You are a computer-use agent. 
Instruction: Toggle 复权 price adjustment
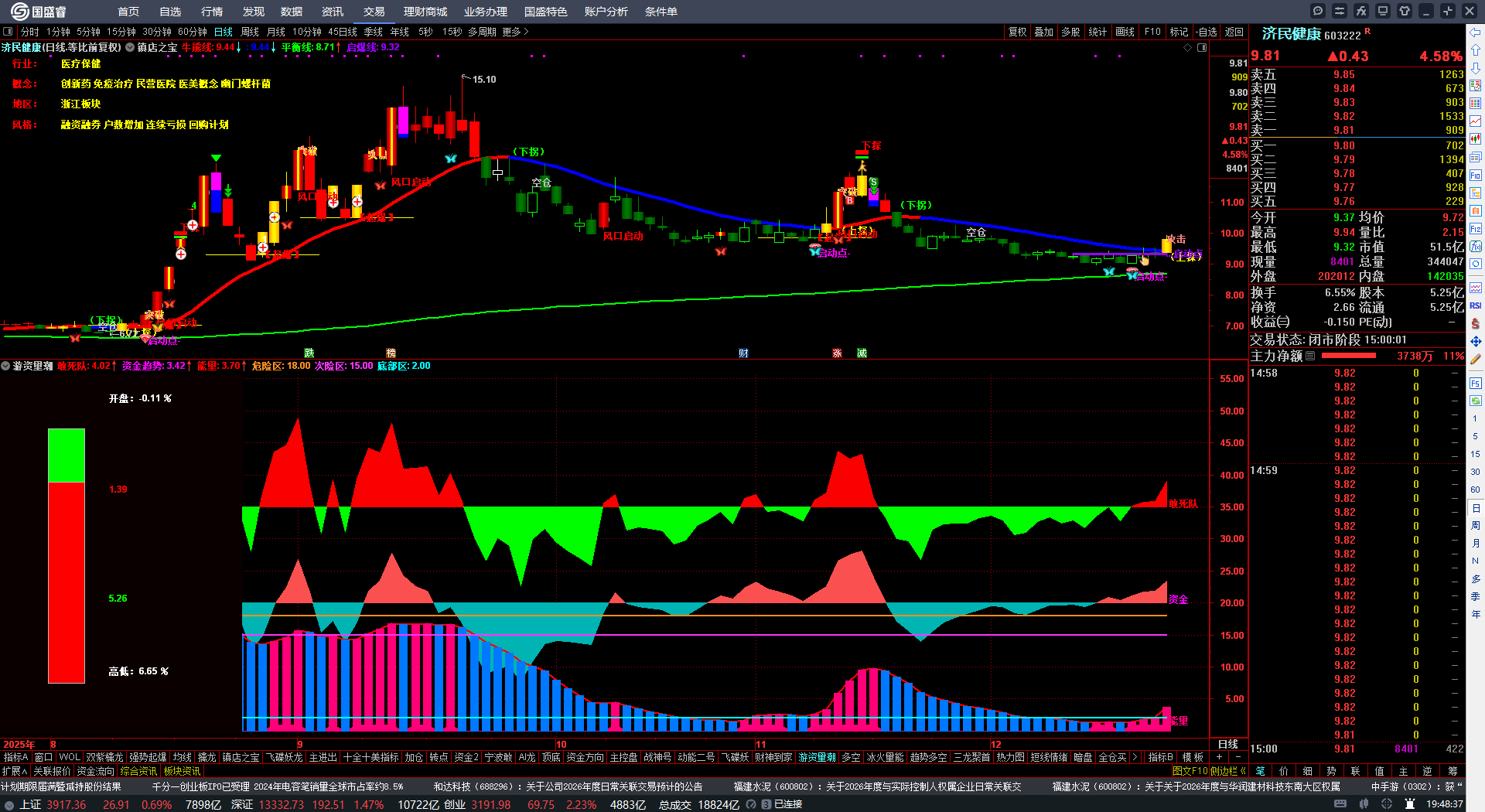pos(1017,32)
